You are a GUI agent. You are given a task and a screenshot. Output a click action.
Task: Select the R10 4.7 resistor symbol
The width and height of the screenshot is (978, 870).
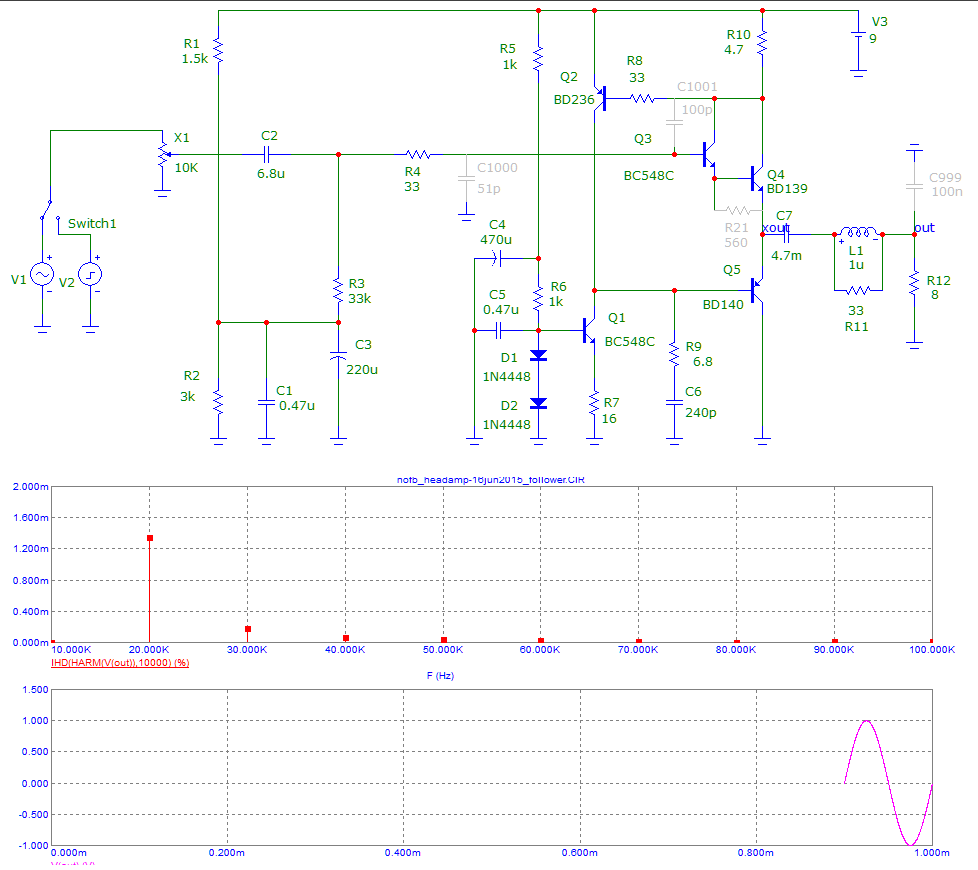(762, 42)
